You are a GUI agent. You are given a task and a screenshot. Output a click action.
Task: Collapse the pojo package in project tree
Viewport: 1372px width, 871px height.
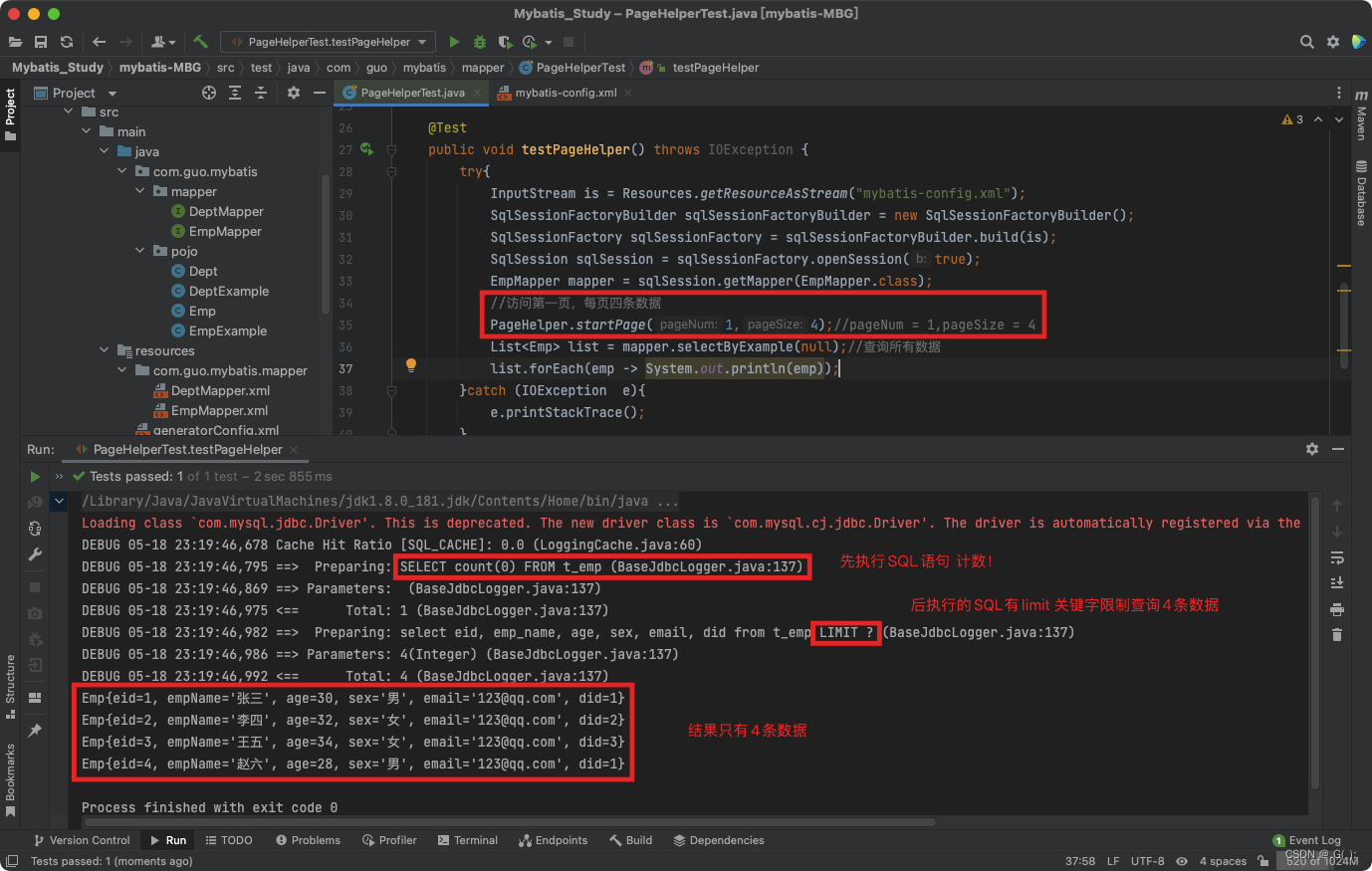pyautogui.click(x=140, y=251)
